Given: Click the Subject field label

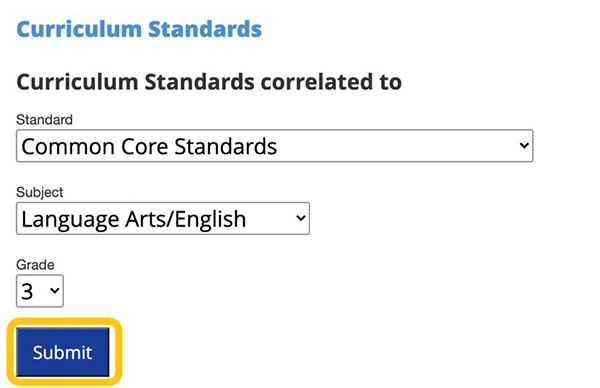Looking at the screenshot, I should click(40, 192).
